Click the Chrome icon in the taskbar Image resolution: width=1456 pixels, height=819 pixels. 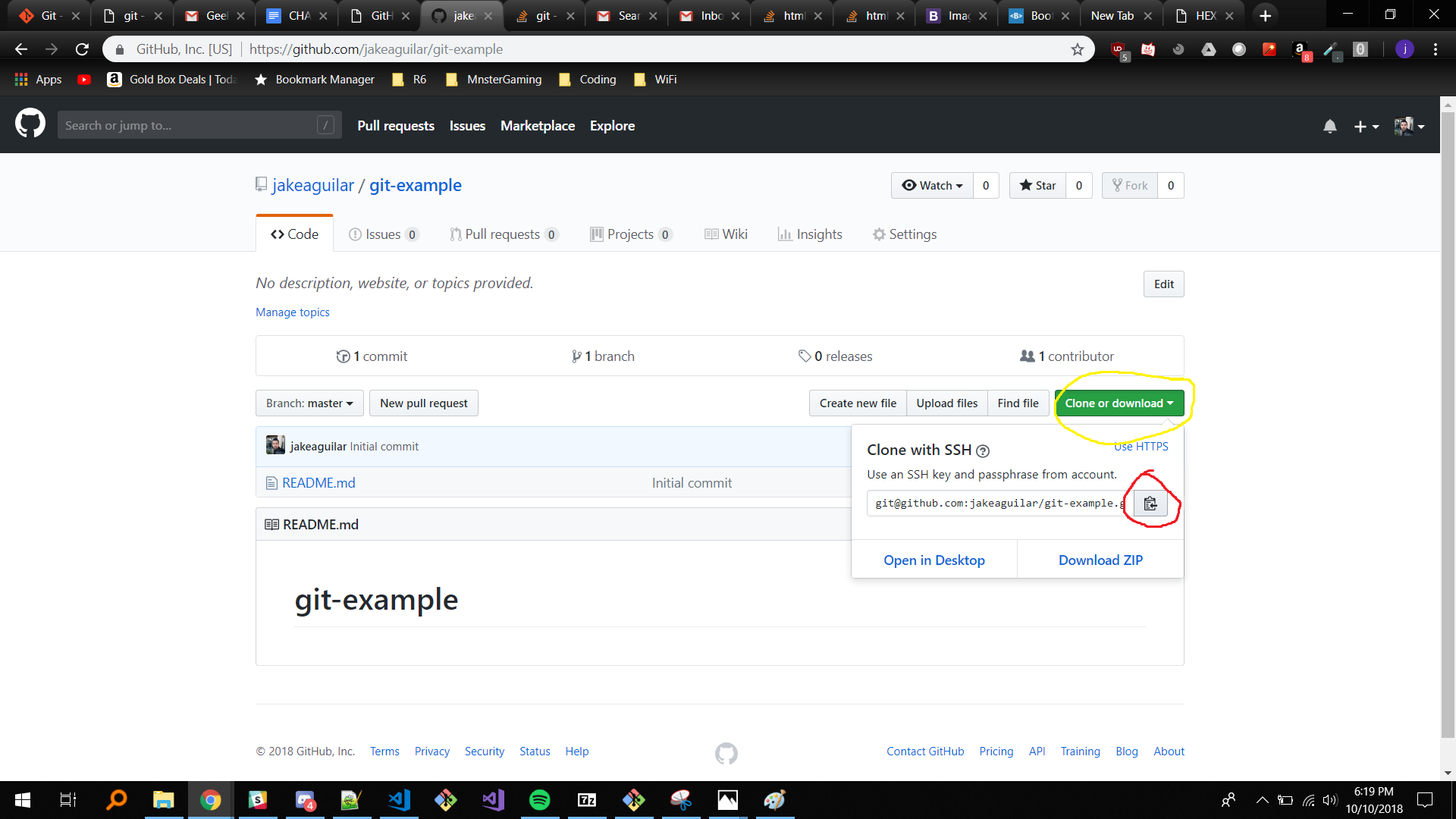(210, 799)
